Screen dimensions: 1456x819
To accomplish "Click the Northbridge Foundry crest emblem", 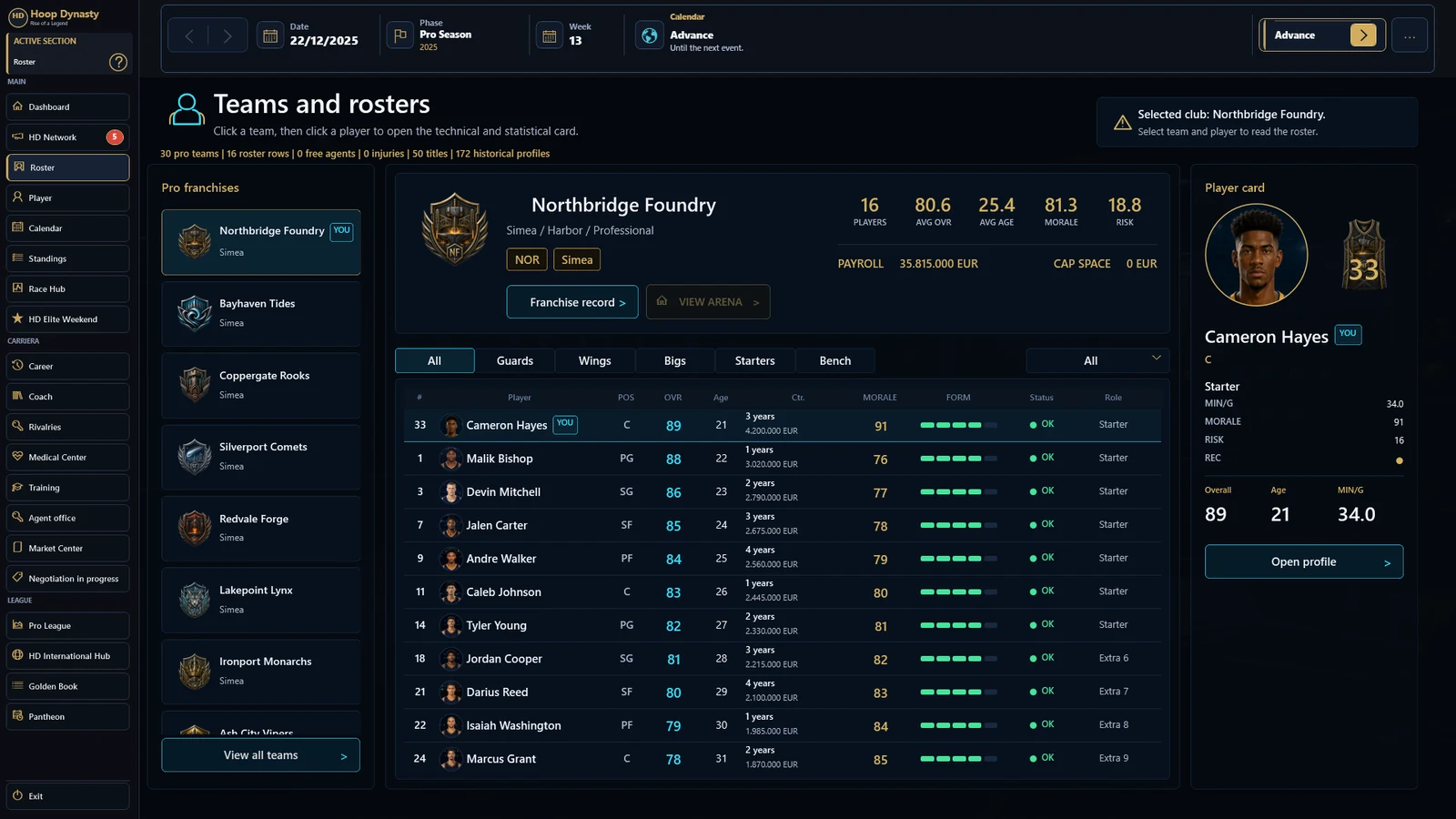I will click(455, 228).
